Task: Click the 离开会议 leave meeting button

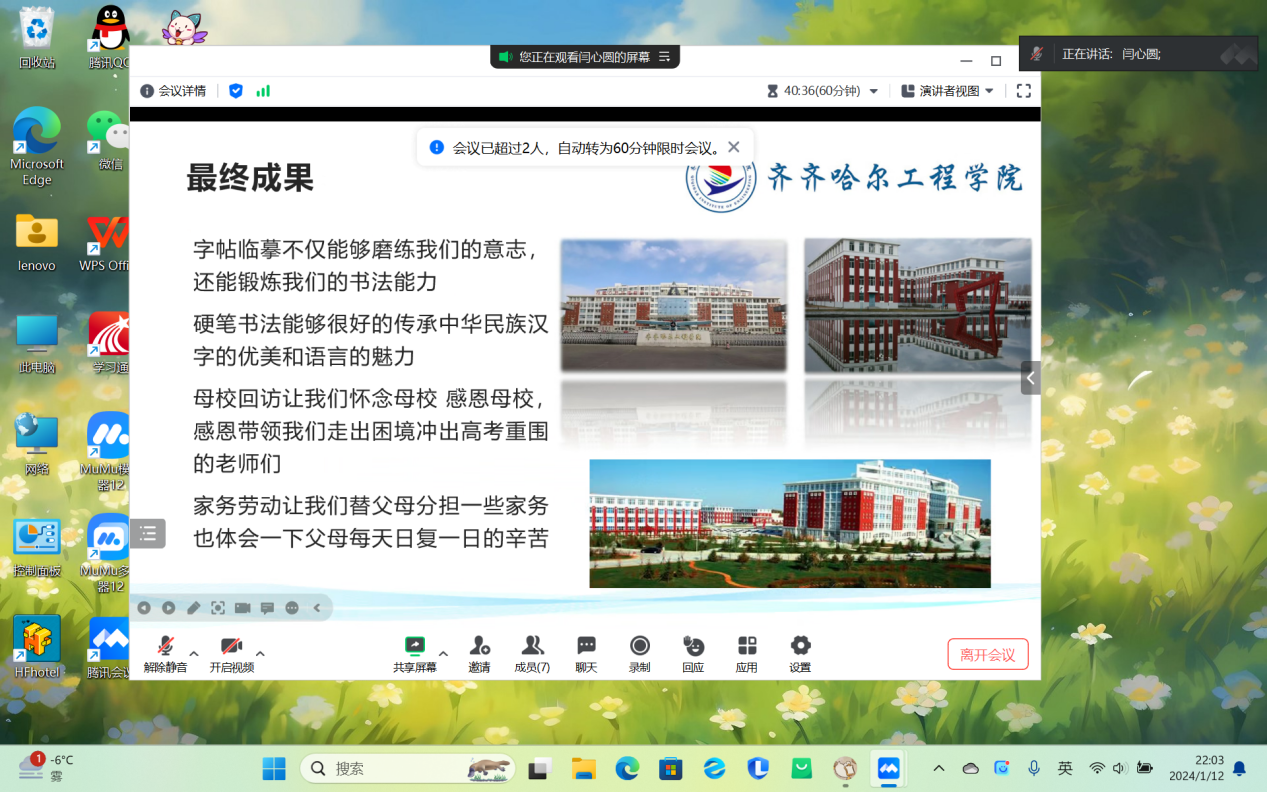Action: click(x=987, y=654)
